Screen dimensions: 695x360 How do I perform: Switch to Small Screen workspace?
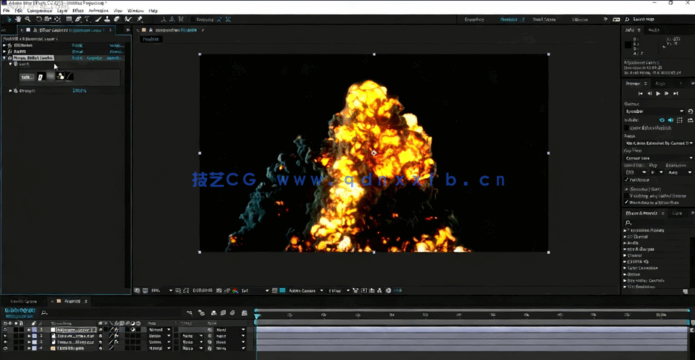[x=544, y=20]
